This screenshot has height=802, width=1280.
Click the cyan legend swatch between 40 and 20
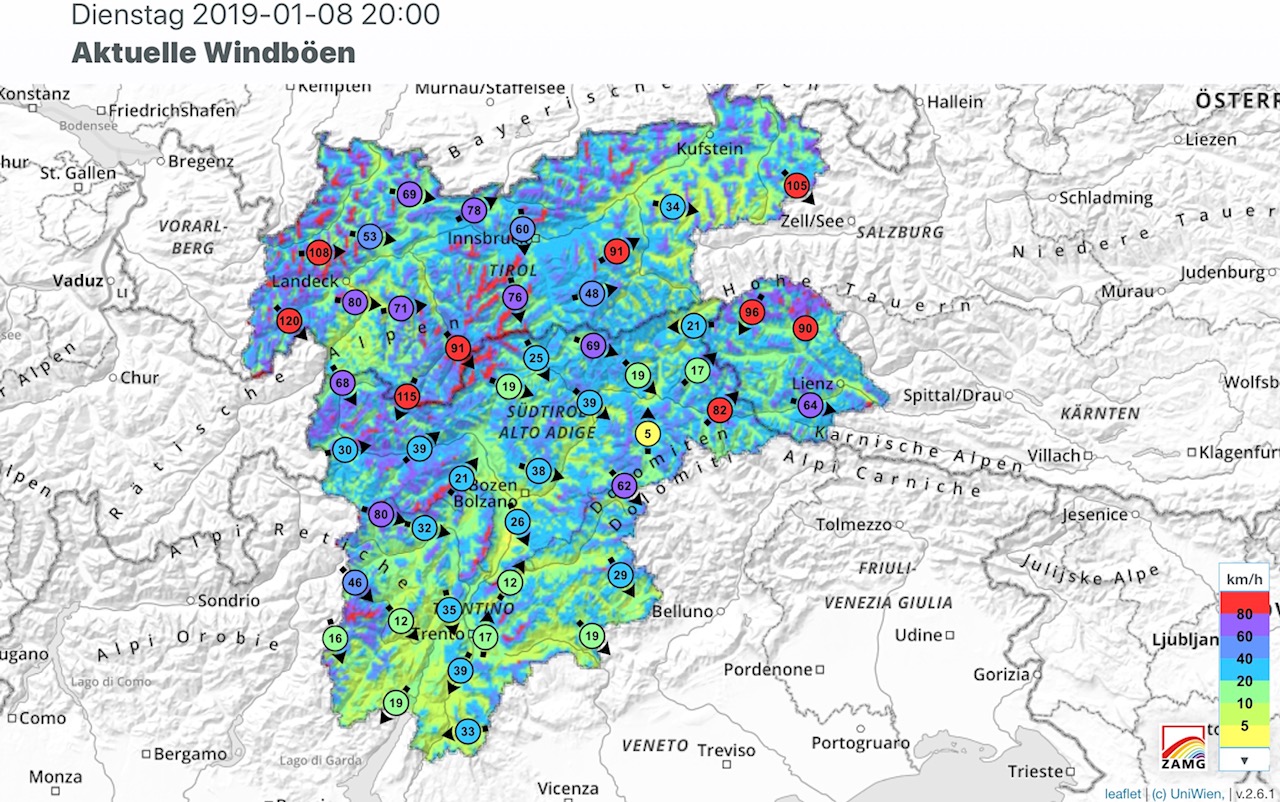coord(1243,669)
